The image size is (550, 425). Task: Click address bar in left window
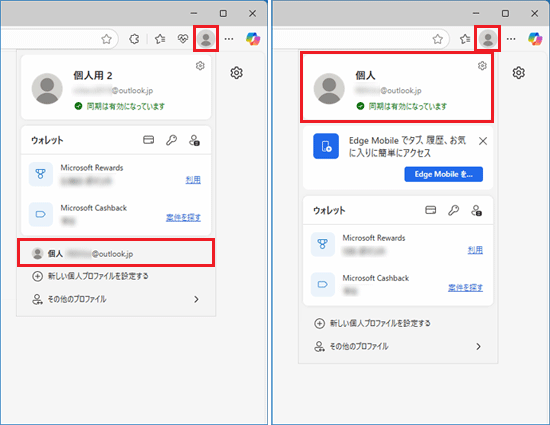click(59, 39)
